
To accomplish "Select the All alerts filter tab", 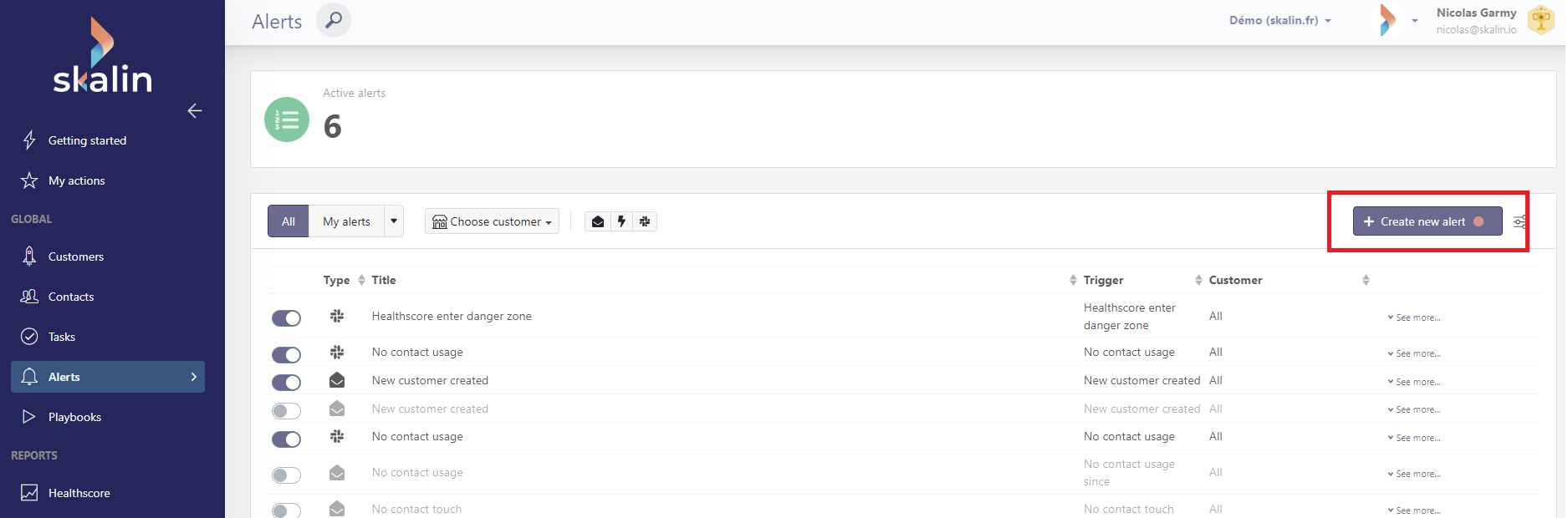I will [289, 221].
